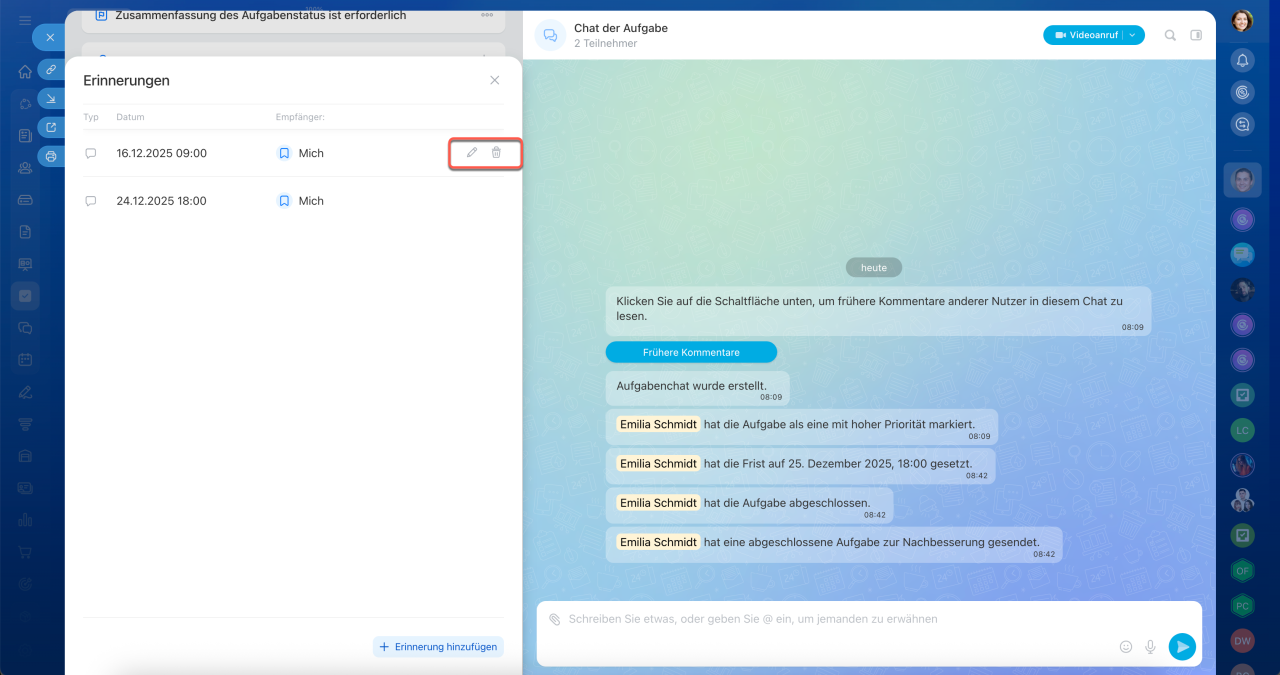Toggle the chat sidebar panel icon
The width and height of the screenshot is (1280, 675).
coord(1196,35)
